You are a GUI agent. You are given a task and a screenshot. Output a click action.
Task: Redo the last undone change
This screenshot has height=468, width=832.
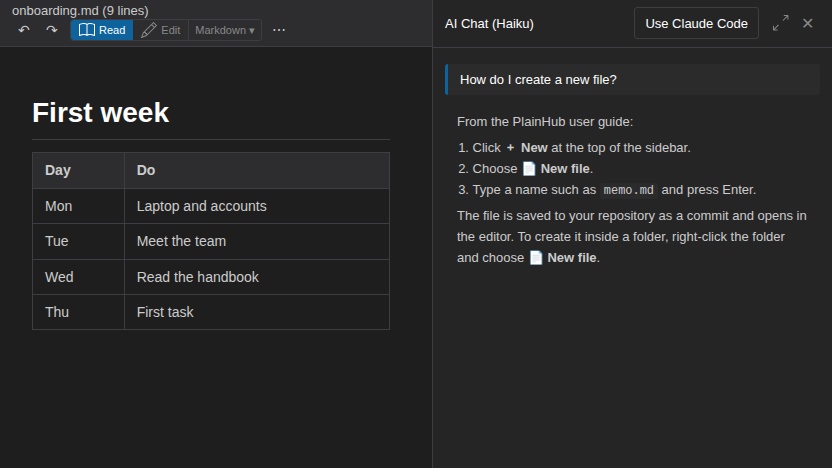[51, 30]
